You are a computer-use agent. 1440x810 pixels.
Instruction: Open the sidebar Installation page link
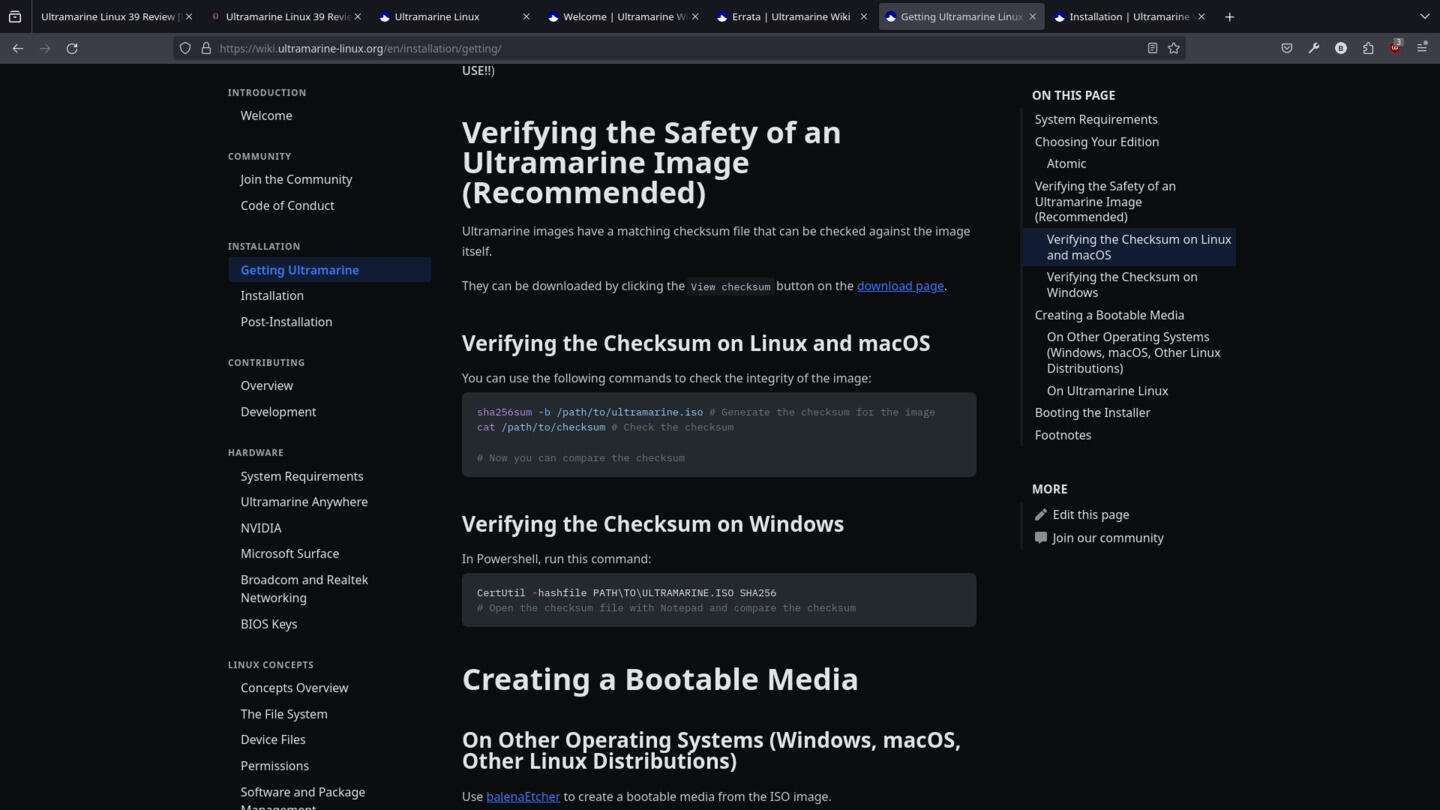coord(272,296)
